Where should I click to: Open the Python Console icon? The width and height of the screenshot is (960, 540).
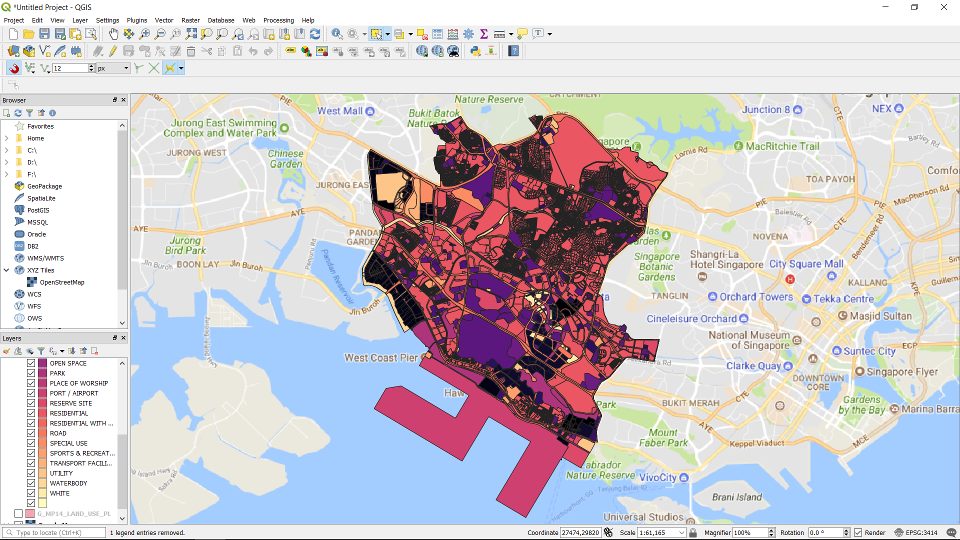click(476, 51)
